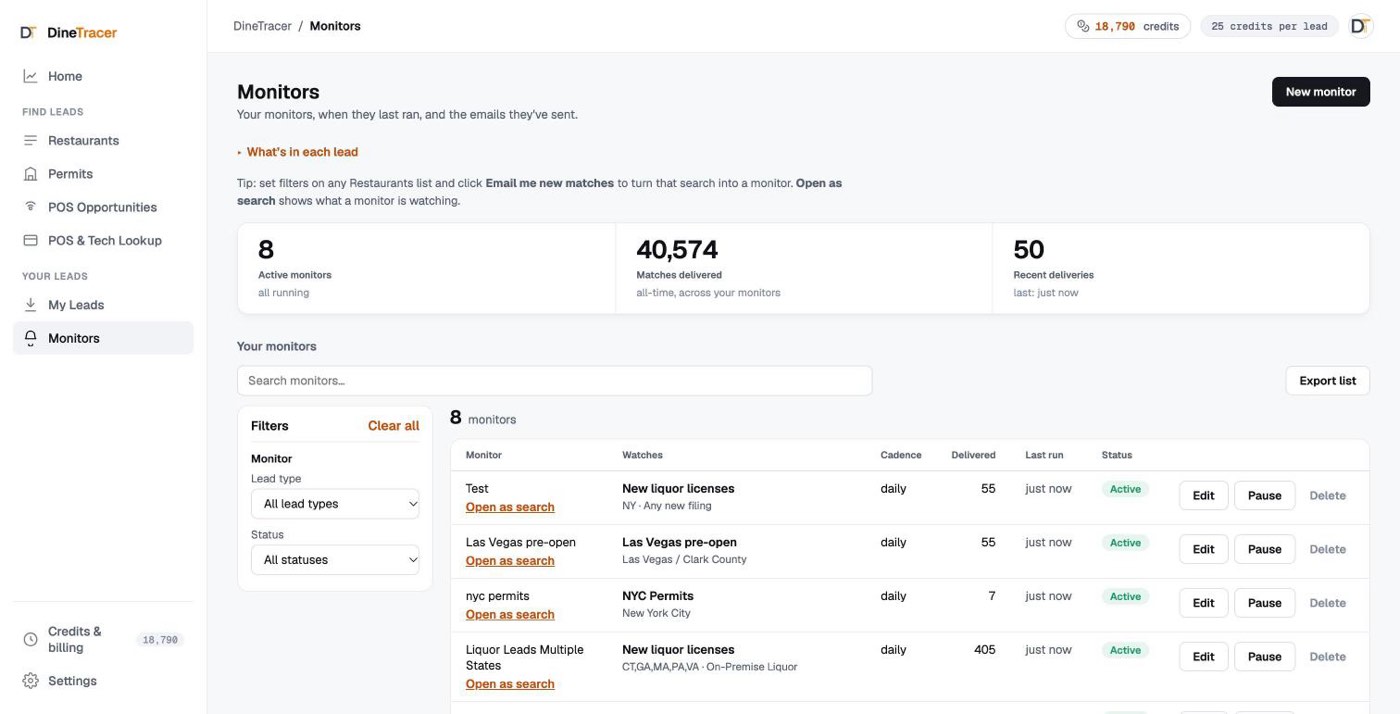Click the New monitor button
Screen dimensions: 1400x714
[x=1321, y=92]
